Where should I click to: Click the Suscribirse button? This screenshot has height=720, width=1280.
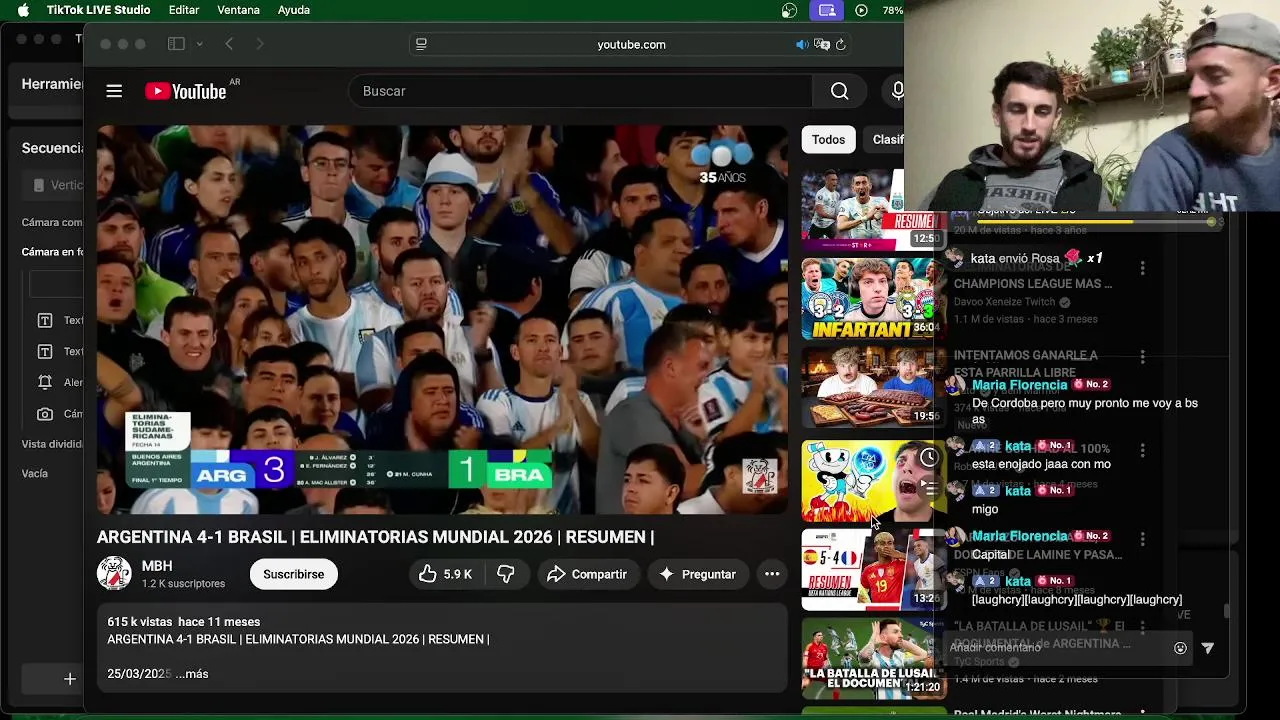[x=293, y=574]
